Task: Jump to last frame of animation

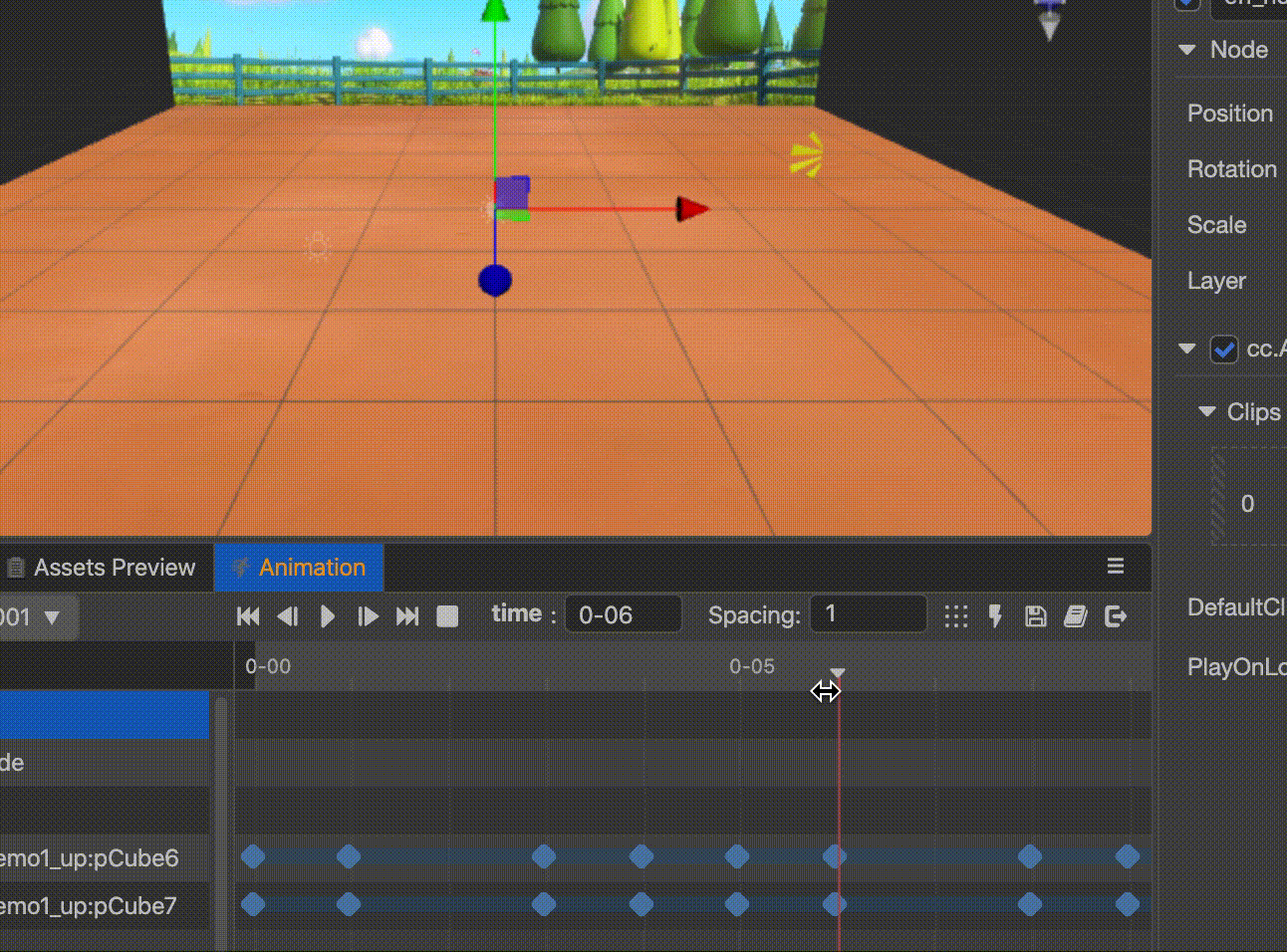Action: (x=407, y=616)
